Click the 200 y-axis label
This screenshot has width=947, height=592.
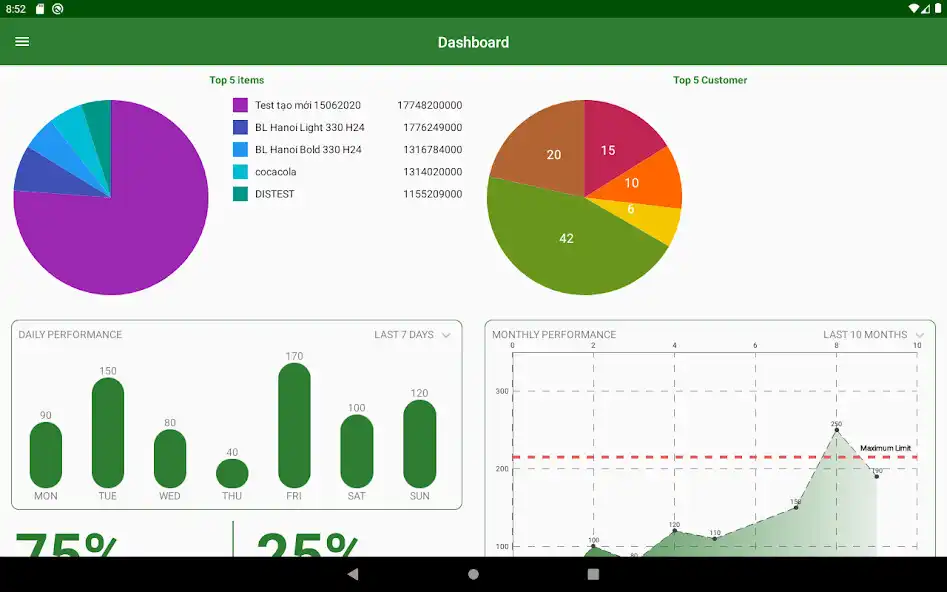502,469
